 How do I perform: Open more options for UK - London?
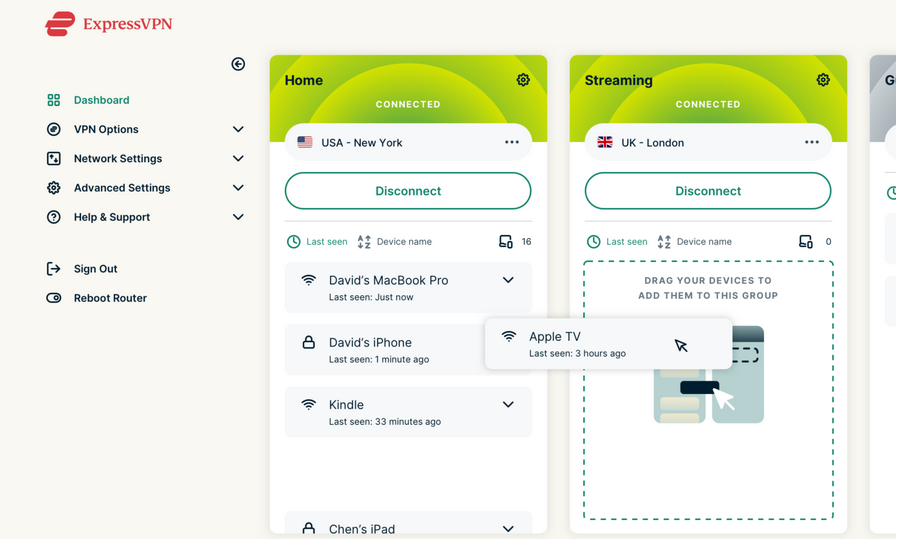coord(812,142)
